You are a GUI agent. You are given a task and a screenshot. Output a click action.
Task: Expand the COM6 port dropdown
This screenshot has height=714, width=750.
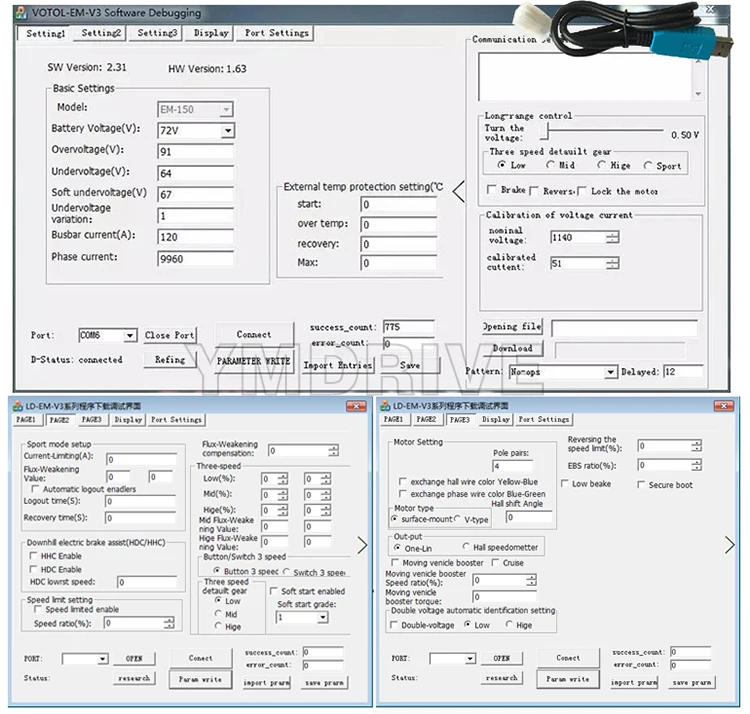click(130, 336)
